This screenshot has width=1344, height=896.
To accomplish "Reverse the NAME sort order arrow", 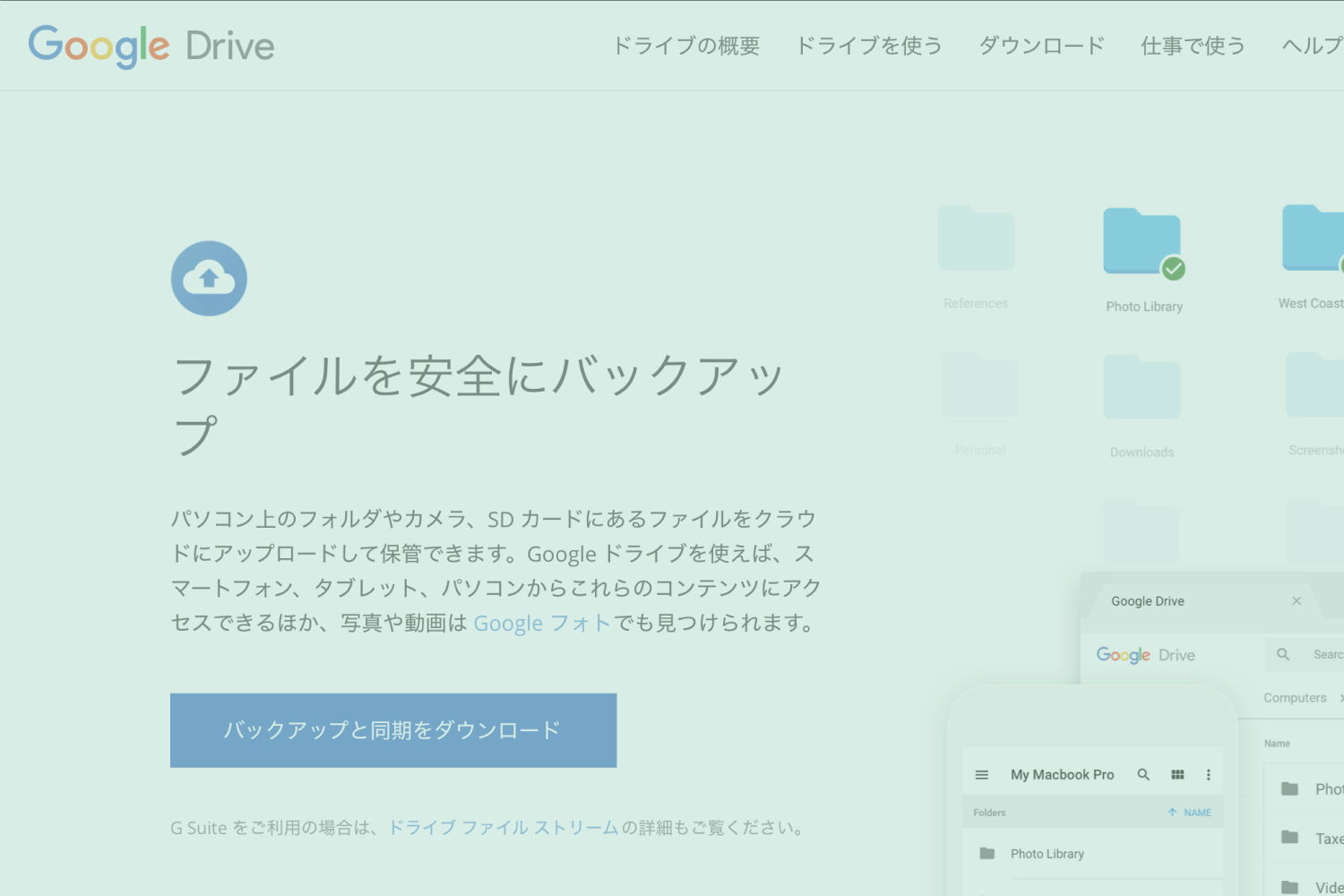I will point(1172,812).
